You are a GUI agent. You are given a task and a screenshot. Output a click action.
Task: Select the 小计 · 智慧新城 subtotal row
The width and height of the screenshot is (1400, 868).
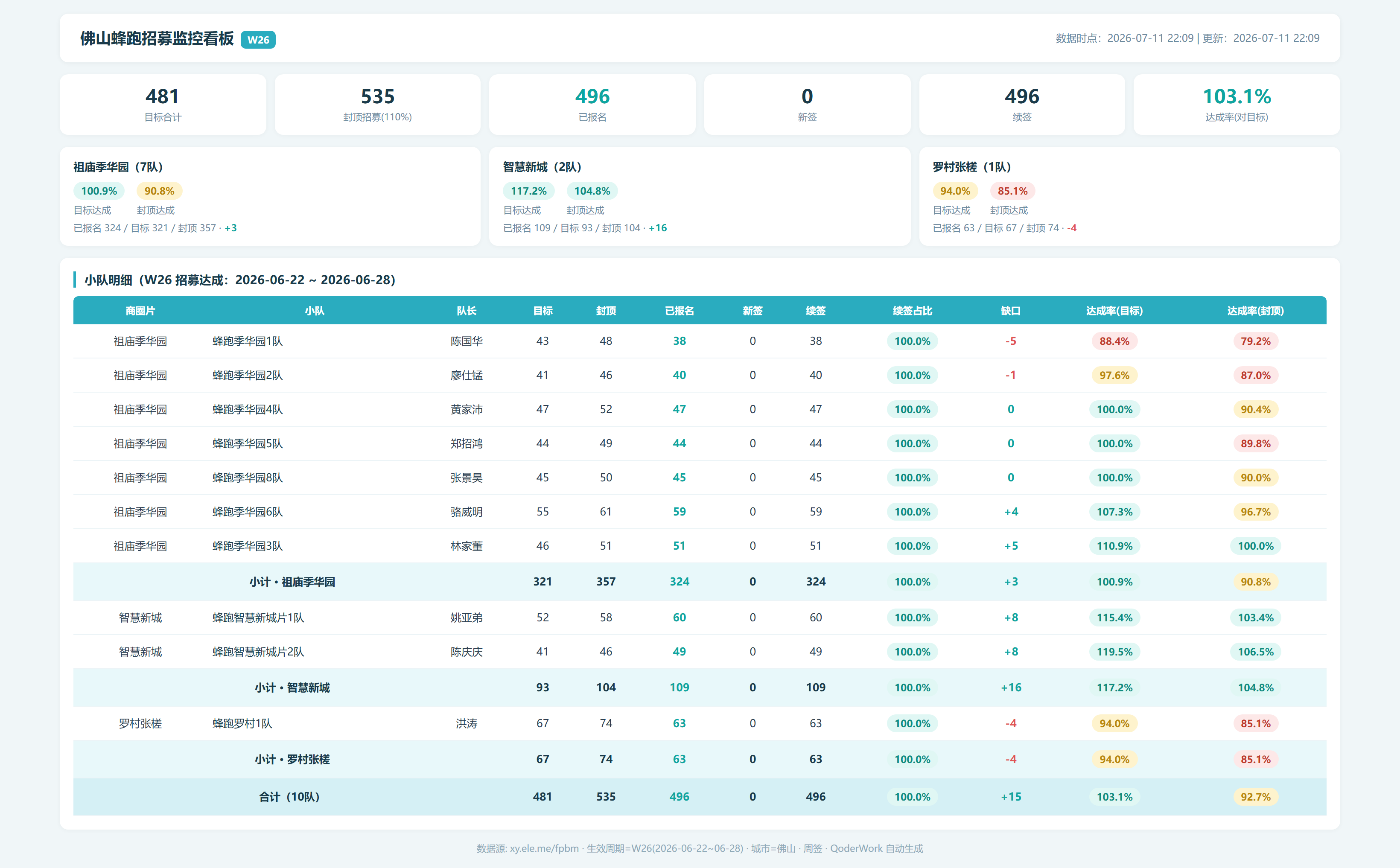(x=699, y=687)
